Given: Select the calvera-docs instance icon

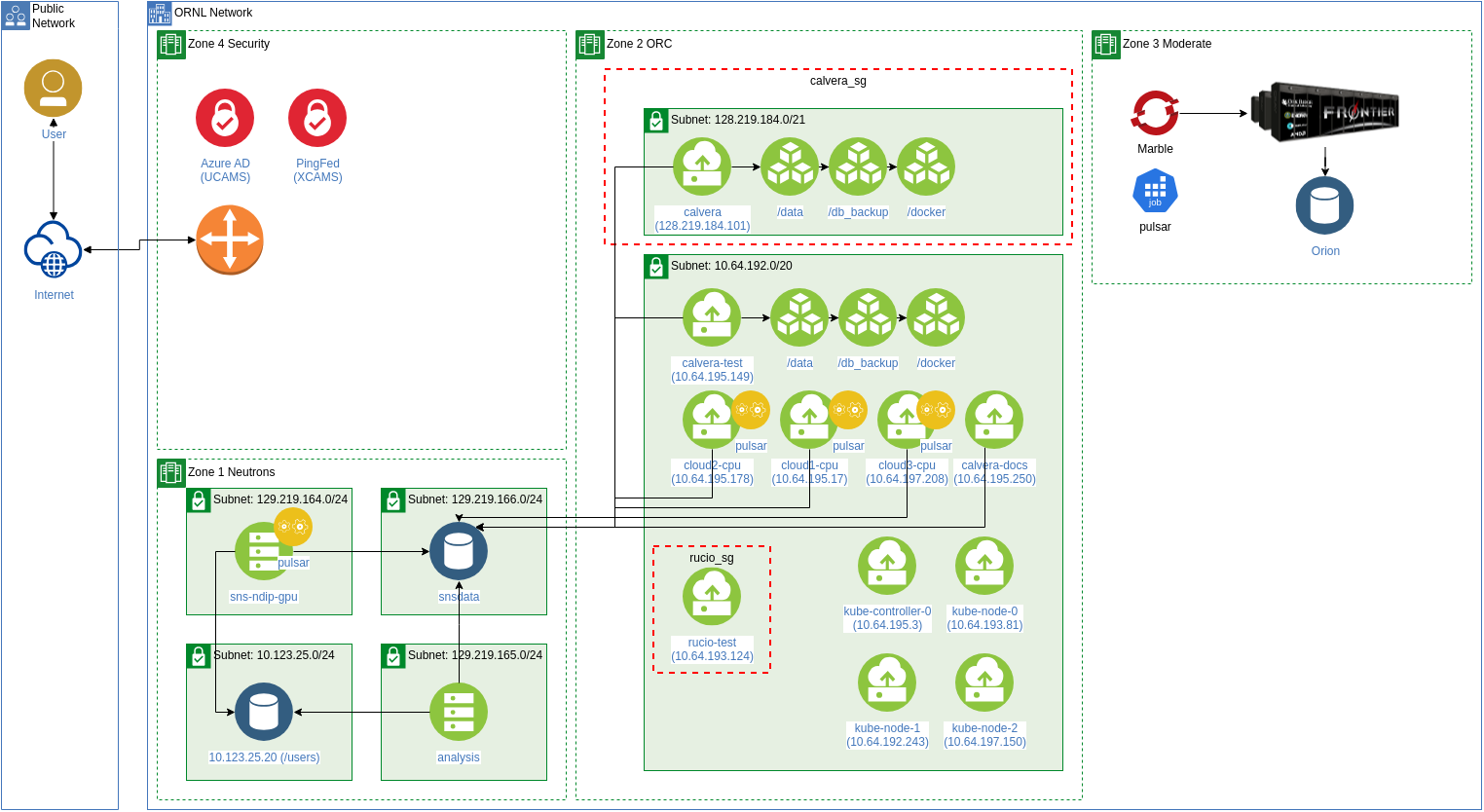Looking at the screenshot, I should tap(994, 420).
